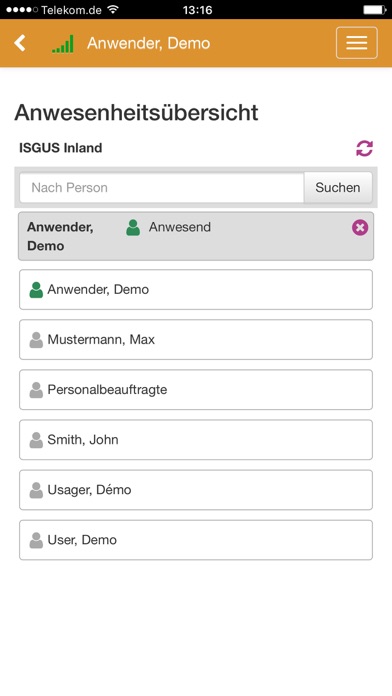Tap the battery icon in the status bar
Viewport: 392px width, 696px height.
[374, 9]
